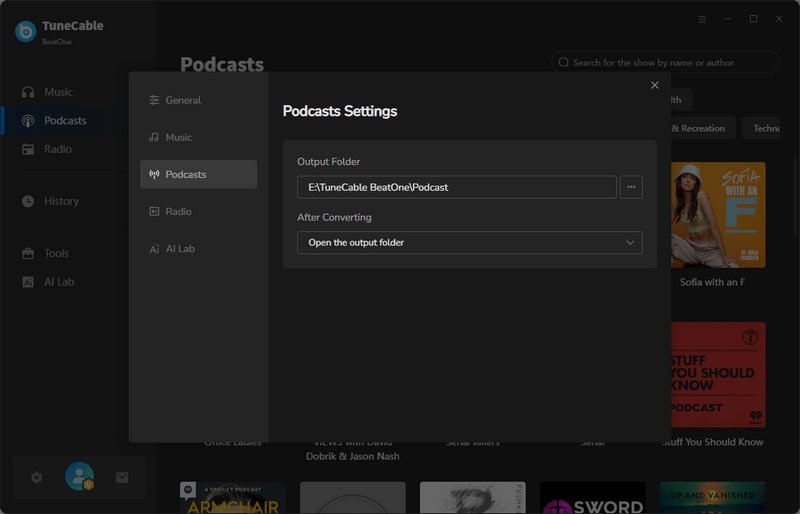Viewport: 800px width, 514px height.
Task: Browse for output folder with ellipsis button
Action: pyautogui.click(x=631, y=187)
